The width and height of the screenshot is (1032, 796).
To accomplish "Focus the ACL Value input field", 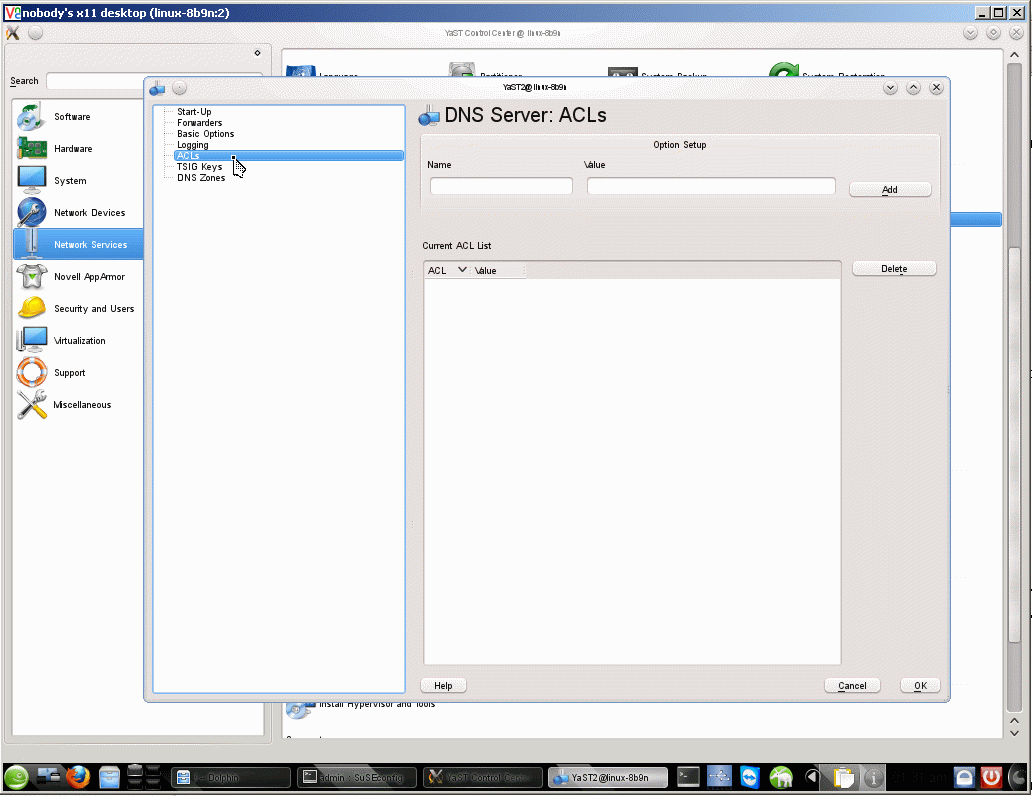I will [711, 186].
